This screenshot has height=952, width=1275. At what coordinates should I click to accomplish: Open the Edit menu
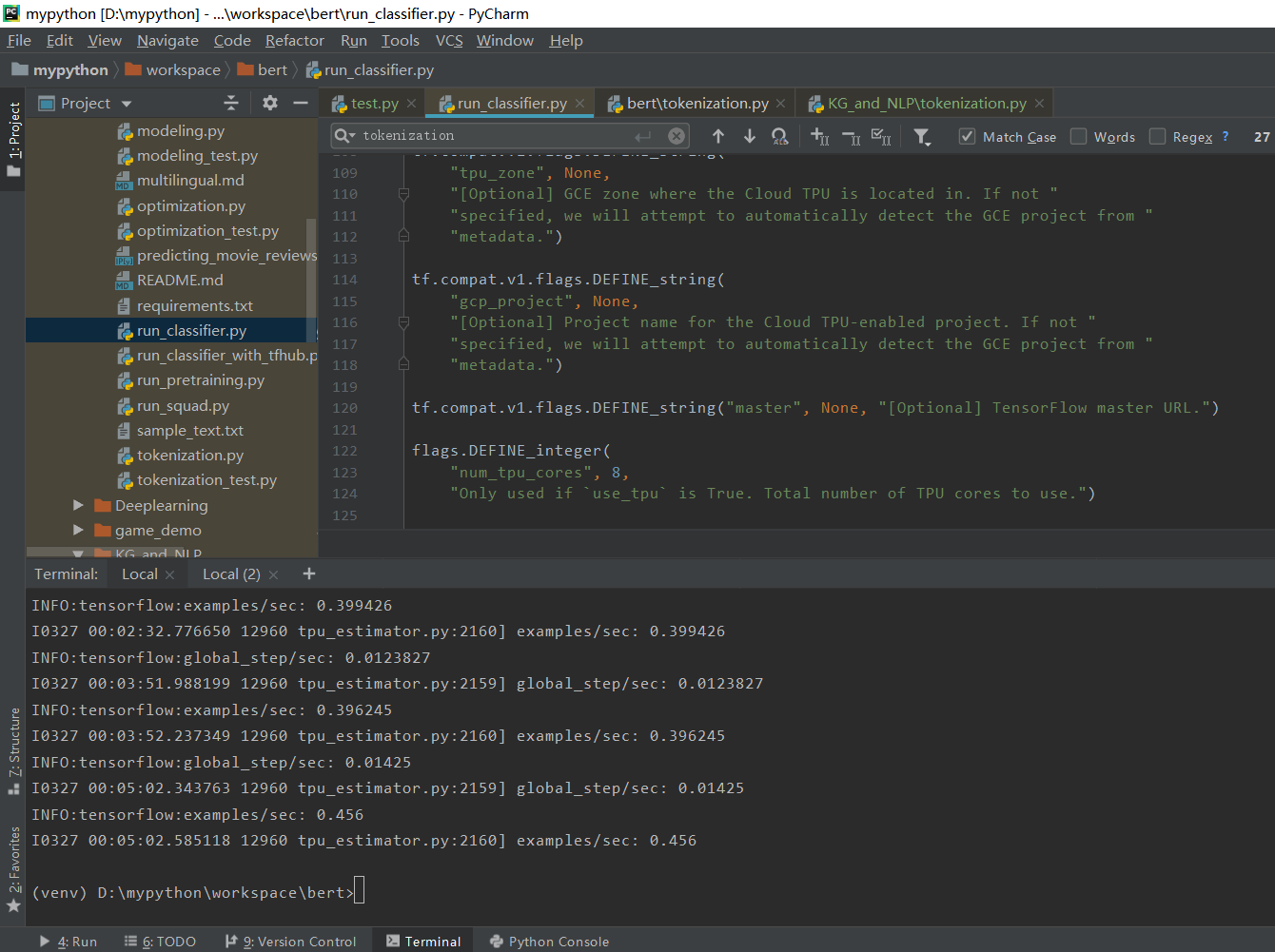(x=59, y=40)
